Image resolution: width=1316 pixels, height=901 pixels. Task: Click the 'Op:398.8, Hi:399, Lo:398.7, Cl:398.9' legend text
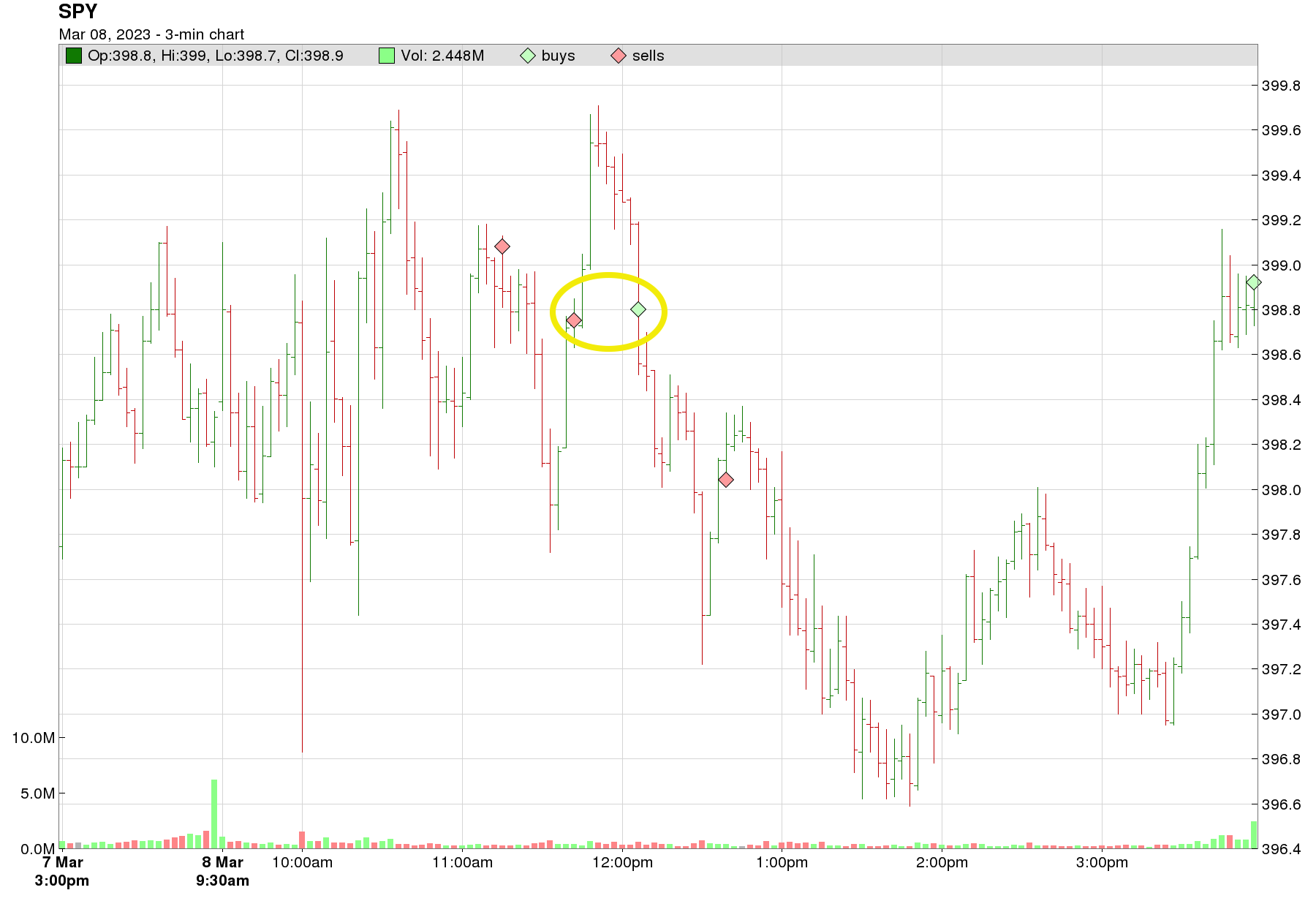click(216, 56)
